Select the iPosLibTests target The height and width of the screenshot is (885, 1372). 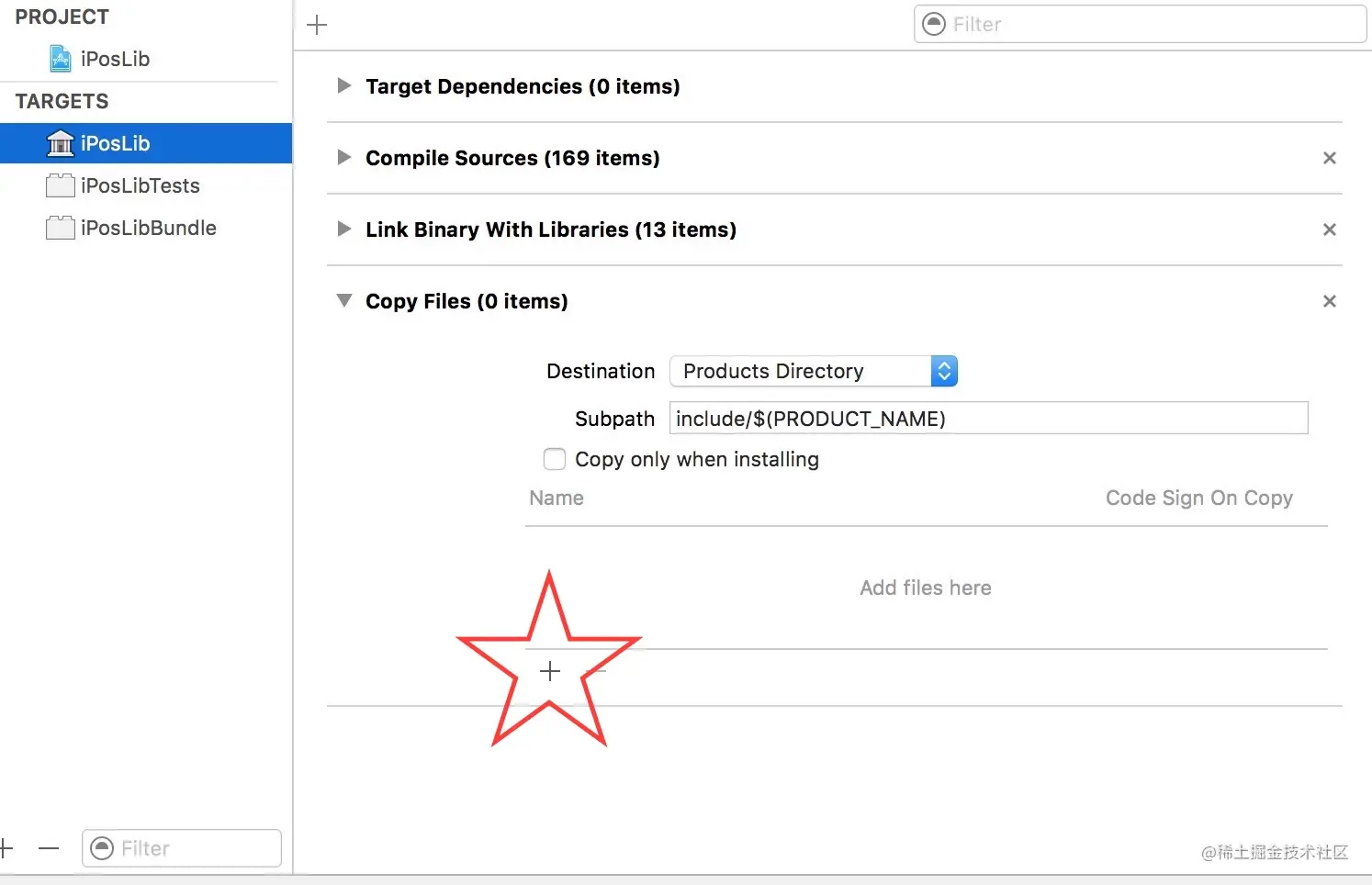coord(146,185)
